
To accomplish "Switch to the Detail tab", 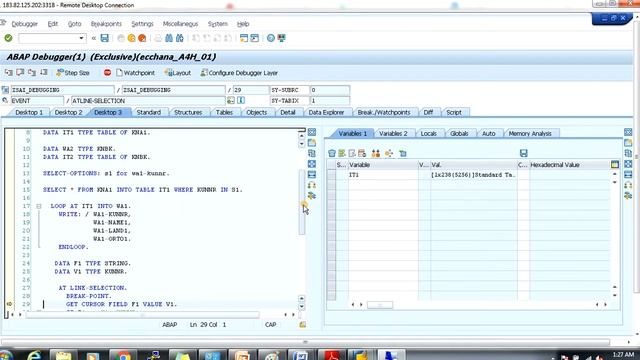I will pos(288,112).
